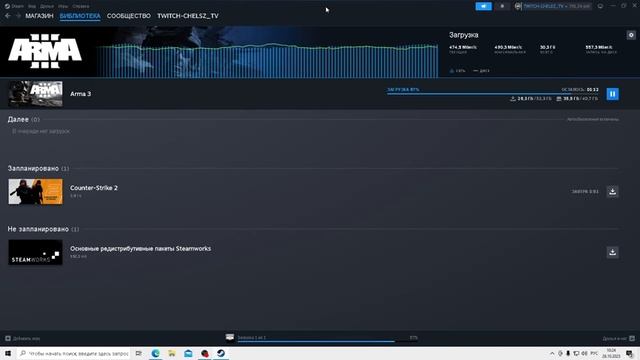The width and height of the screenshot is (640, 360).
Task: Click the Counter-Strike 2 thumbnail
Action: pyautogui.click(x=36, y=191)
